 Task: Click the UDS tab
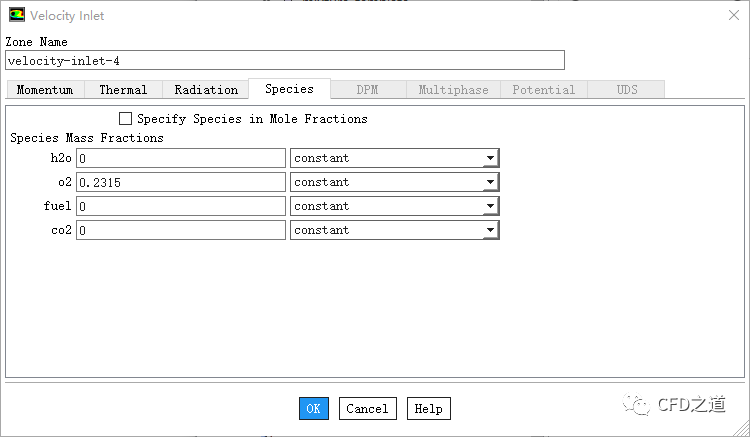(x=627, y=90)
